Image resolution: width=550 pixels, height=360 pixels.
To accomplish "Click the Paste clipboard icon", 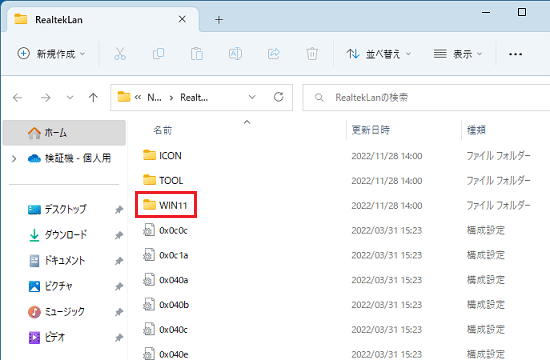I will [197, 54].
